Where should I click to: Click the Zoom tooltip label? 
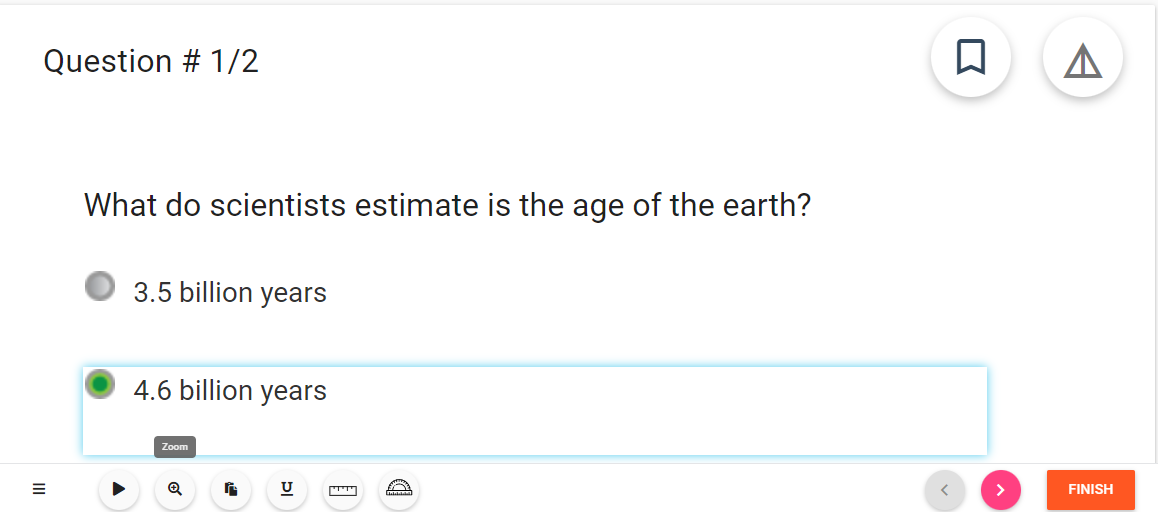(175, 447)
